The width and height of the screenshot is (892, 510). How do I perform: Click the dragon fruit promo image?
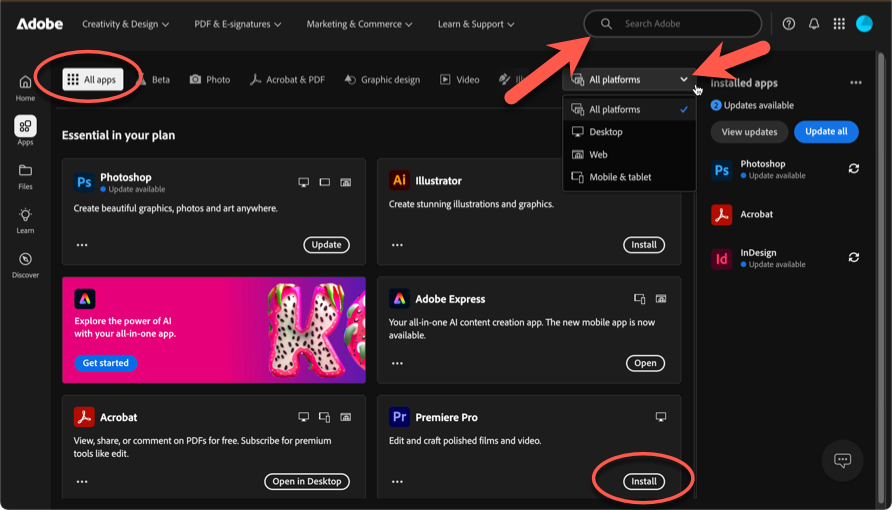316,330
